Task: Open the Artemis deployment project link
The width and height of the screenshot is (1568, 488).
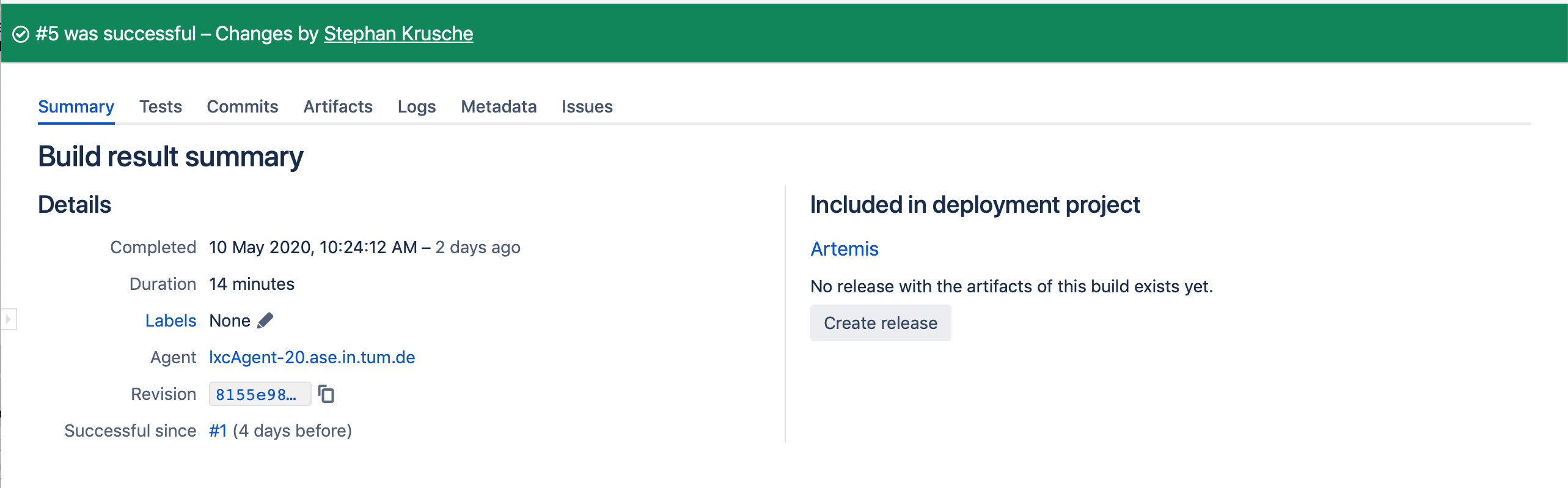Action: pos(844,249)
